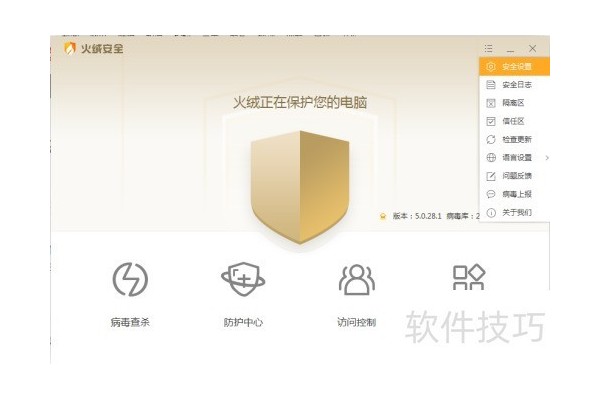
Task: Click the shield protection center icon
Action: pos(243,279)
